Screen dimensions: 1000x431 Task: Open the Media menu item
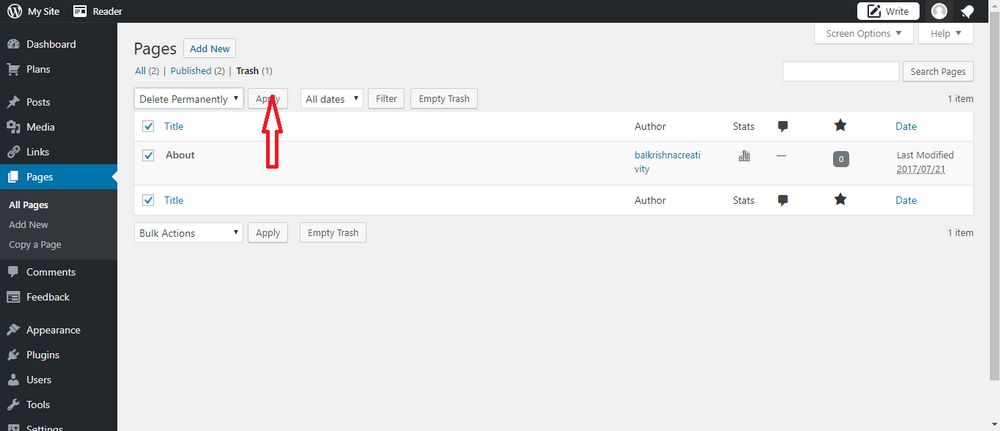click(40, 128)
